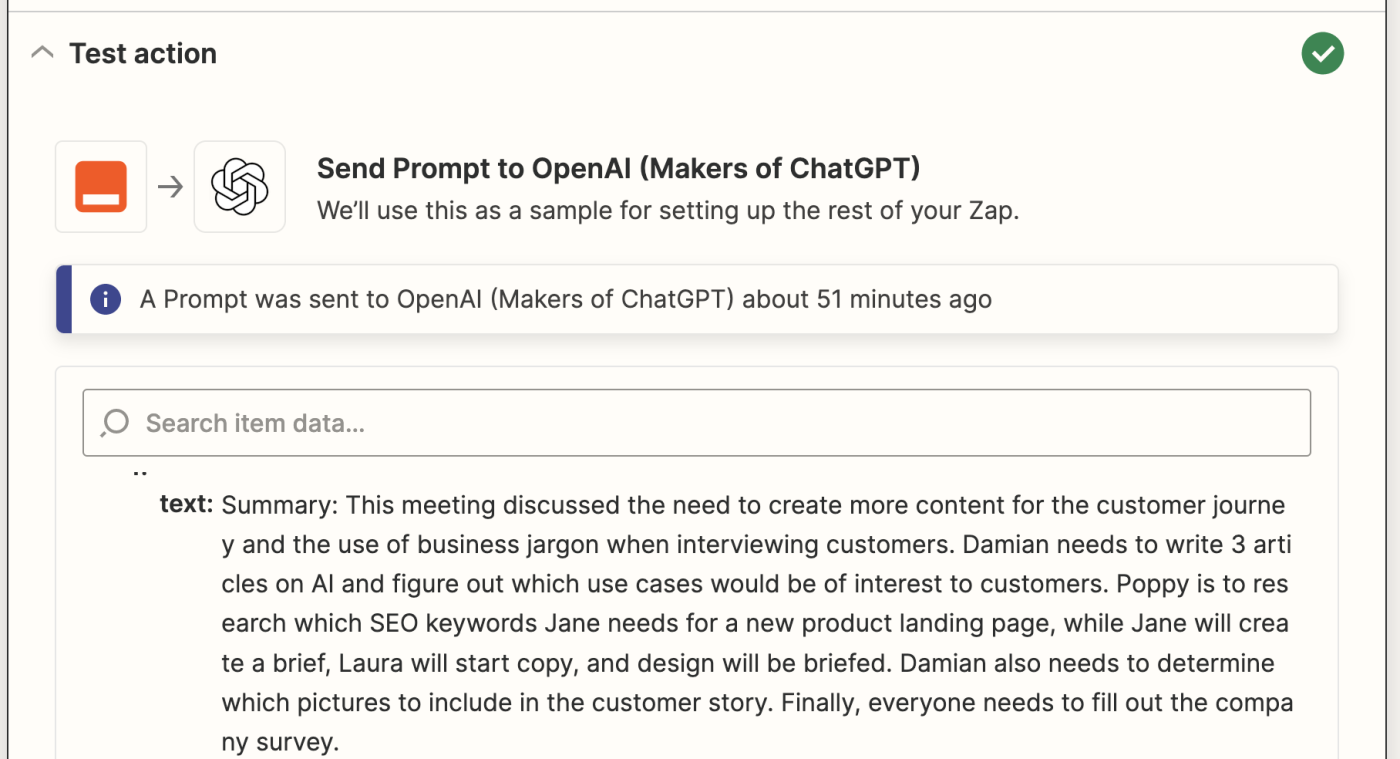
Task: Click the truncated dots above text field
Action: tap(140, 472)
